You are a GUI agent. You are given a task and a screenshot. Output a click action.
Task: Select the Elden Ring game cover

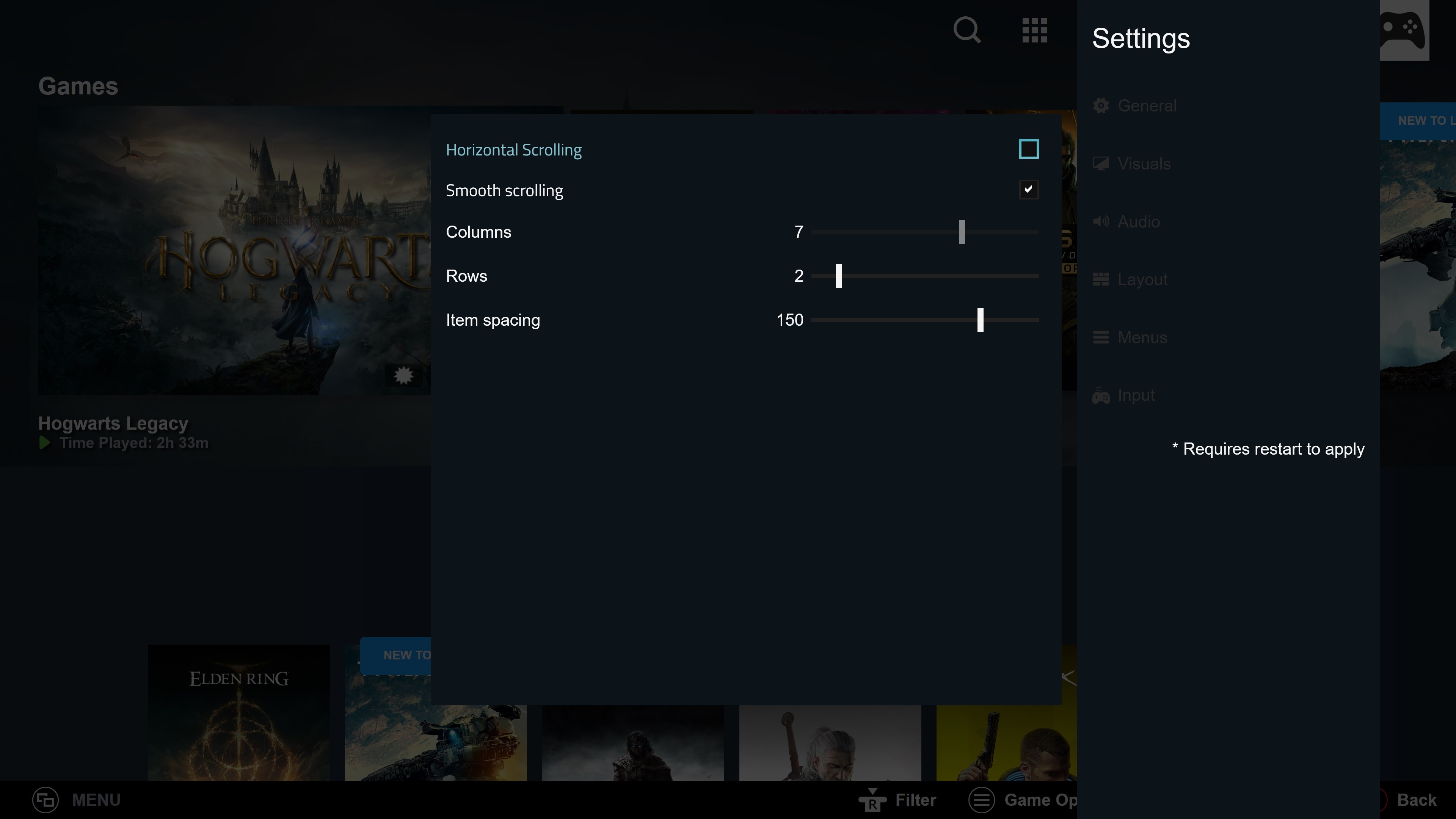(x=238, y=712)
